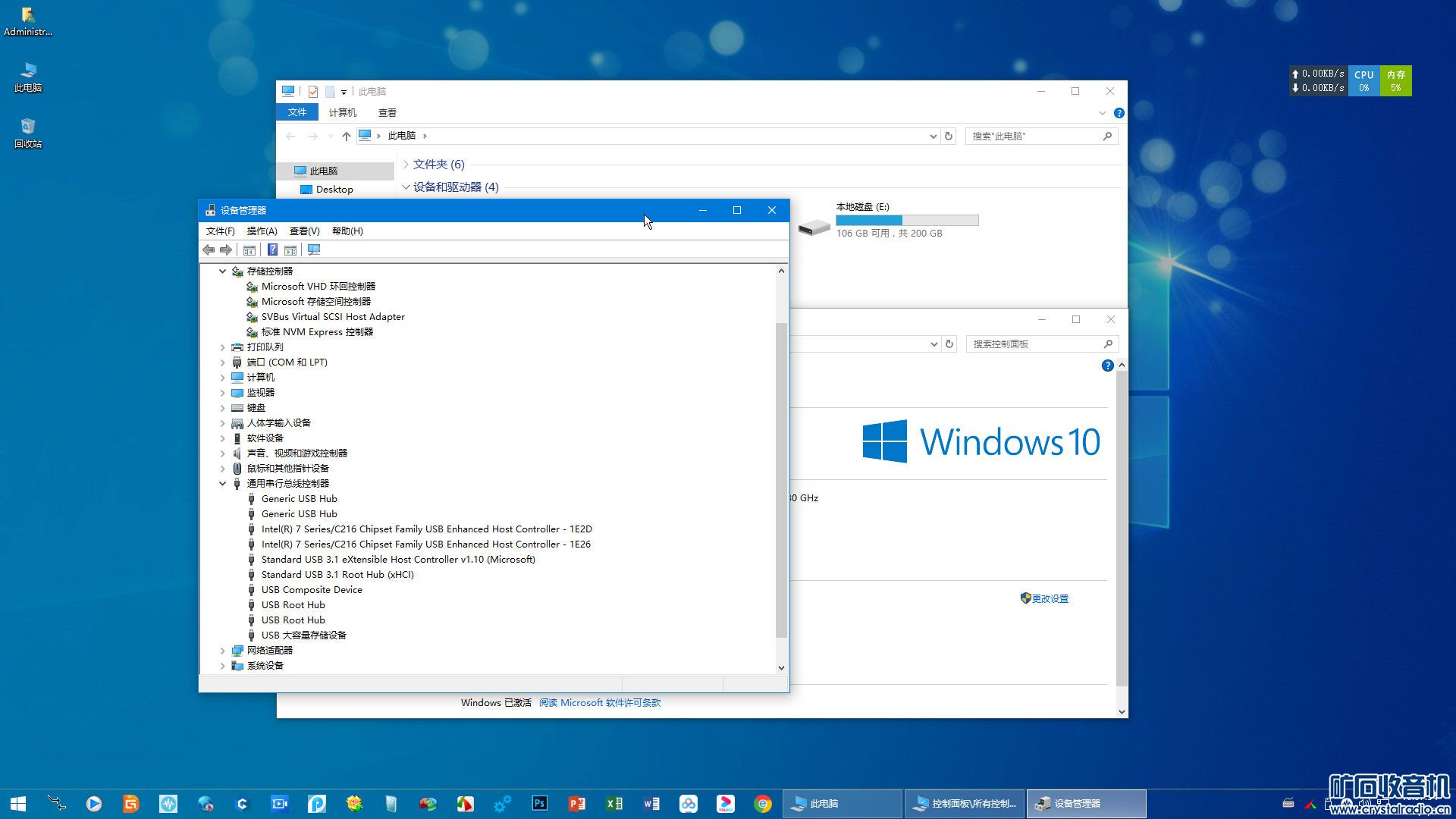Launch Excel from the taskbar
Image resolution: width=1456 pixels, height=819 pixels.
pyautogui.click(x=614, y=804)
